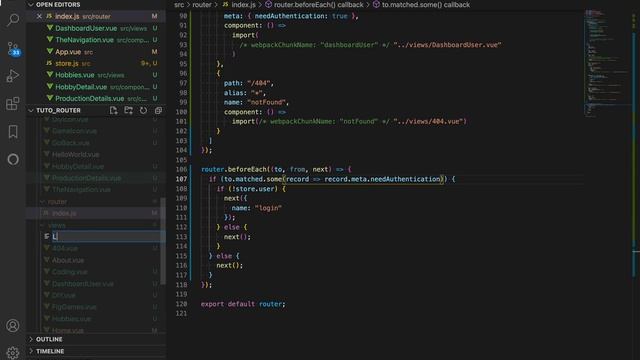Viewport: 640px width, 360px height.
Task: Expand the TIMELINE section
Action: (x=31, y=351)
